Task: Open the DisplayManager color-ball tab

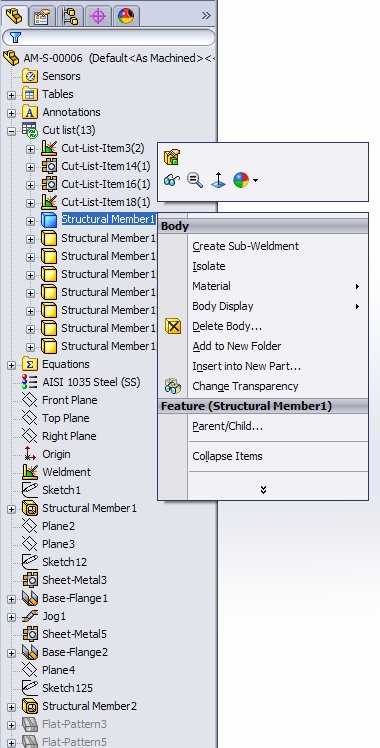Action: coord(126,16)
